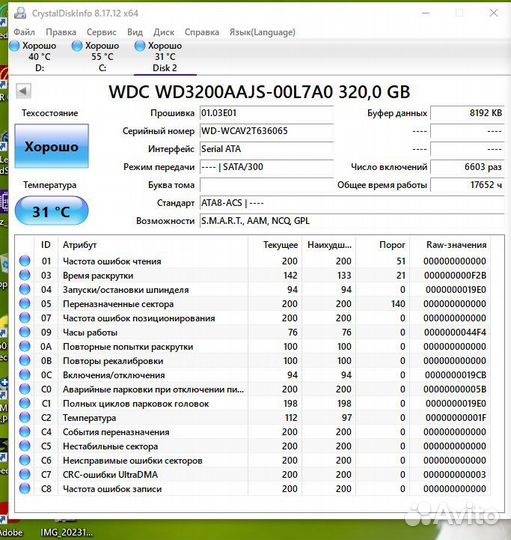Click the status orb for attribute 01
Screen dimensions: 511x540
tap(25, 261)
